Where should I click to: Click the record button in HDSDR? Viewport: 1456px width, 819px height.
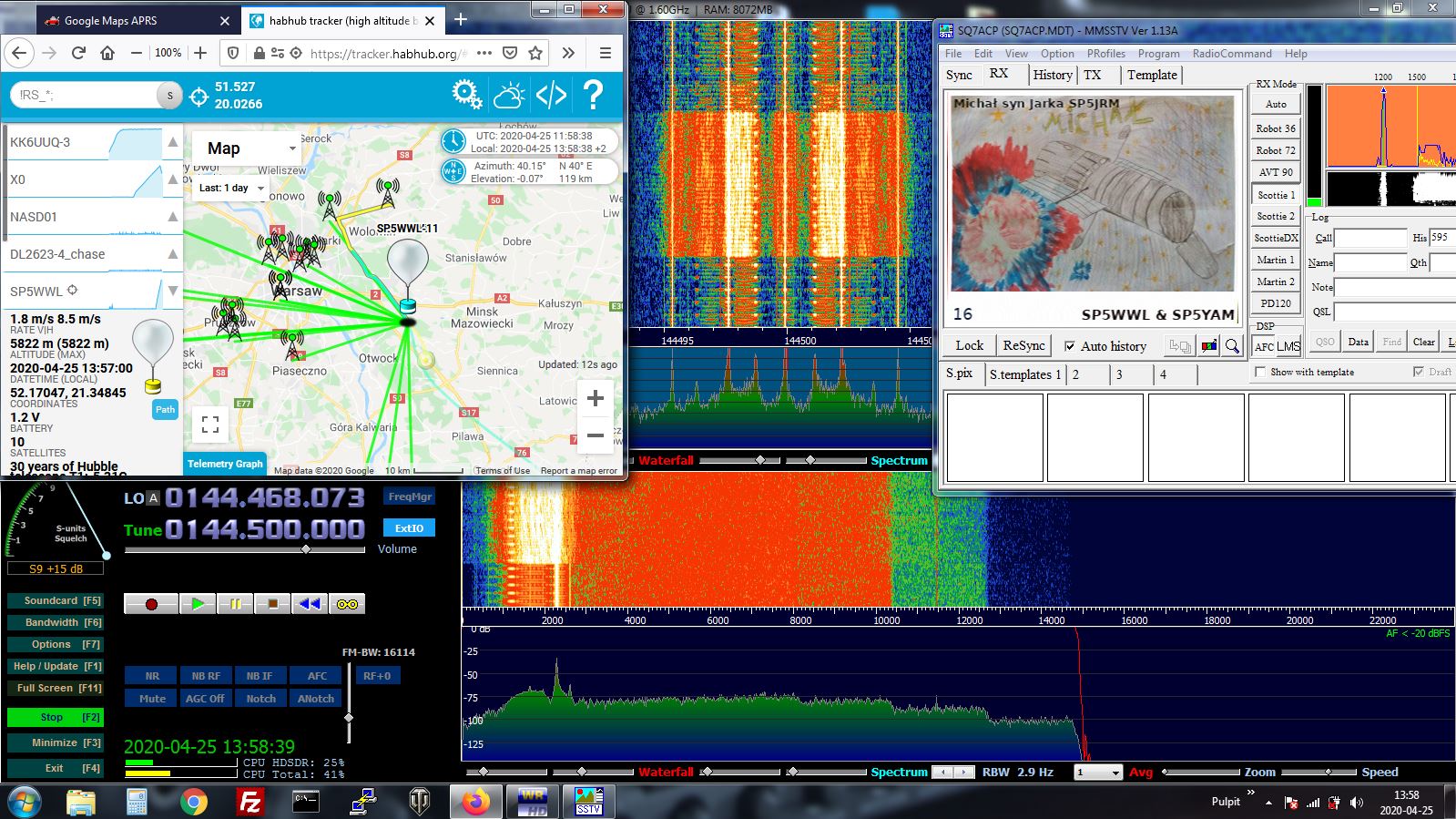click(151, 604)
